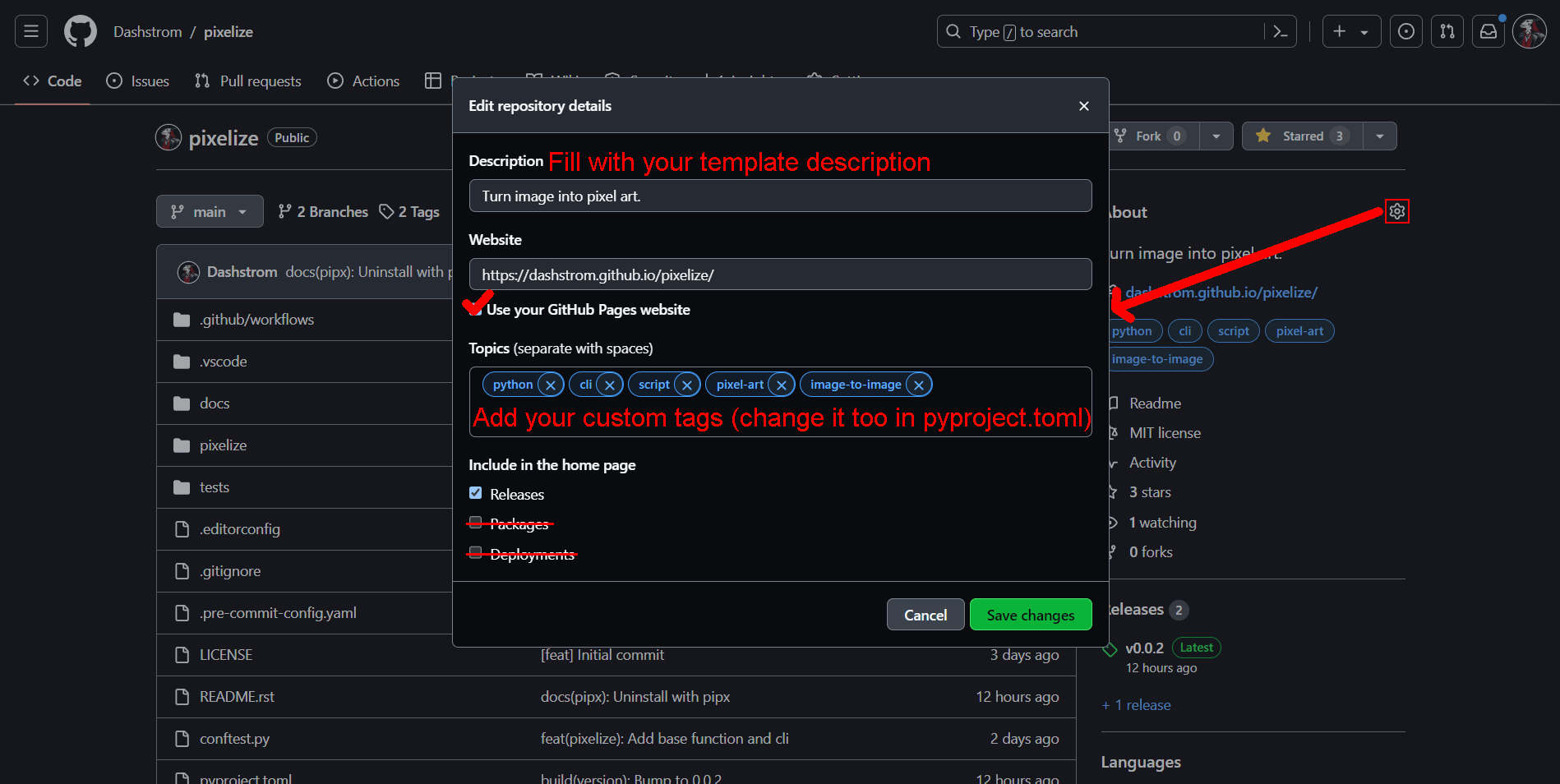
Task: Open the issues circle icon in header
Action: pos(1406,31)
